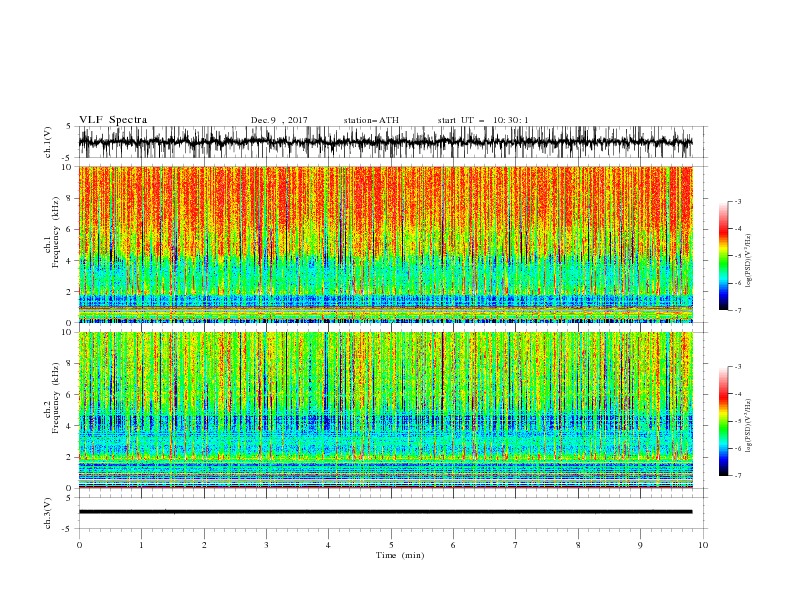792x612 pixels.
Task: Click the log(PSD) label beside the ch.2 color bar
Action: (x=748, y=426)
